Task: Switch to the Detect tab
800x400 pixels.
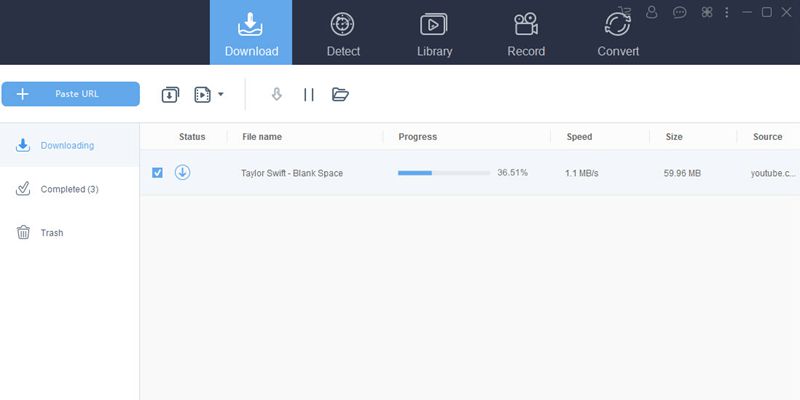Action: 343,32
